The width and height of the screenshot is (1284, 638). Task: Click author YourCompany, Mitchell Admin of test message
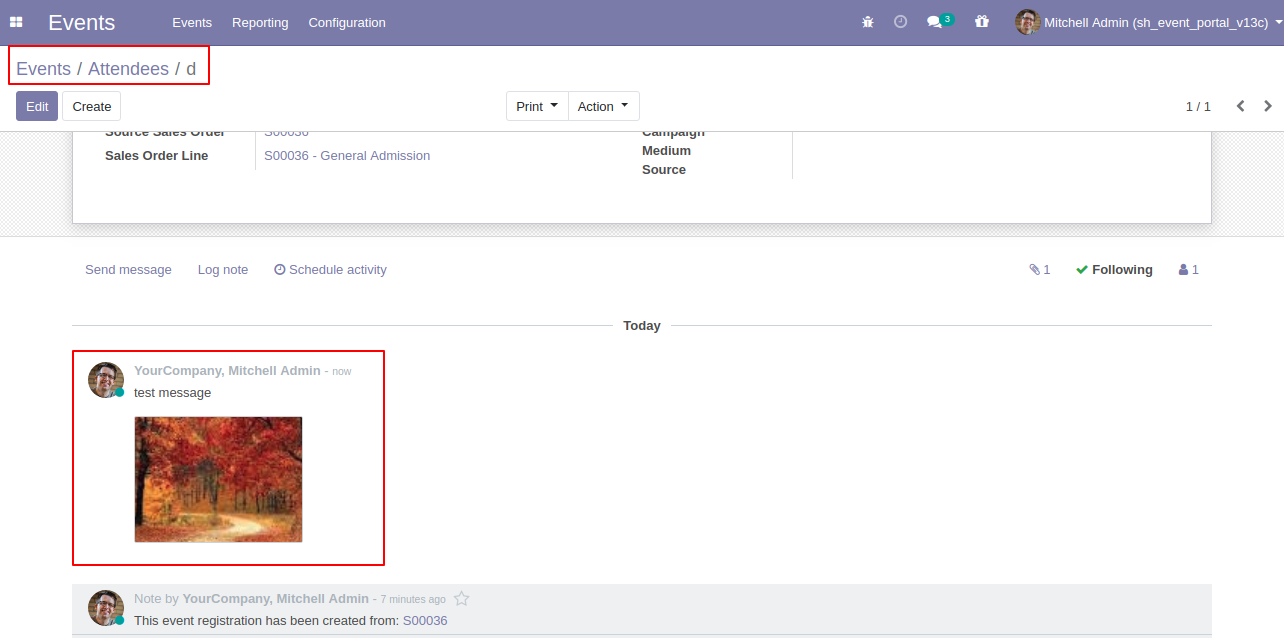tap(227, 371)
